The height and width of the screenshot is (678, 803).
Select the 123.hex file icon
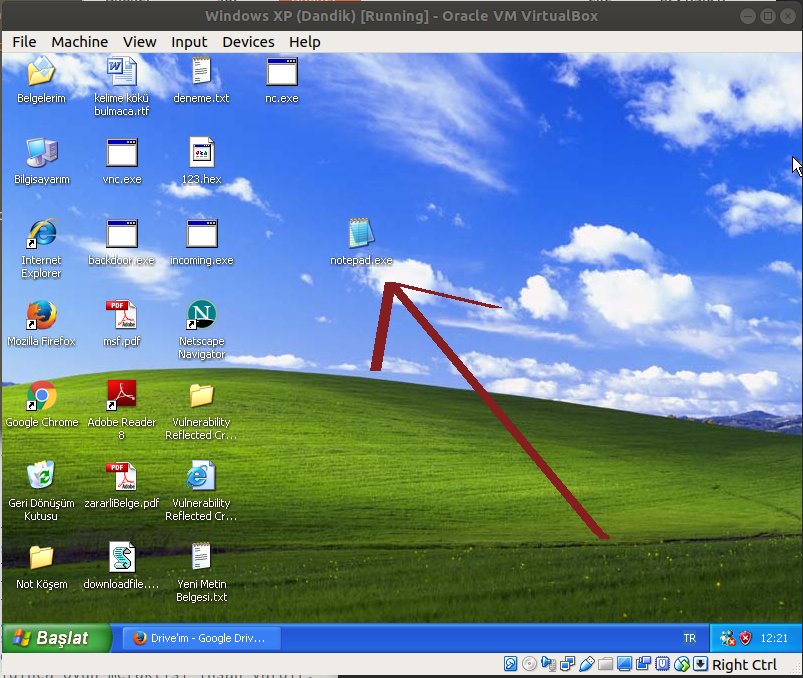tap(202, 152)
